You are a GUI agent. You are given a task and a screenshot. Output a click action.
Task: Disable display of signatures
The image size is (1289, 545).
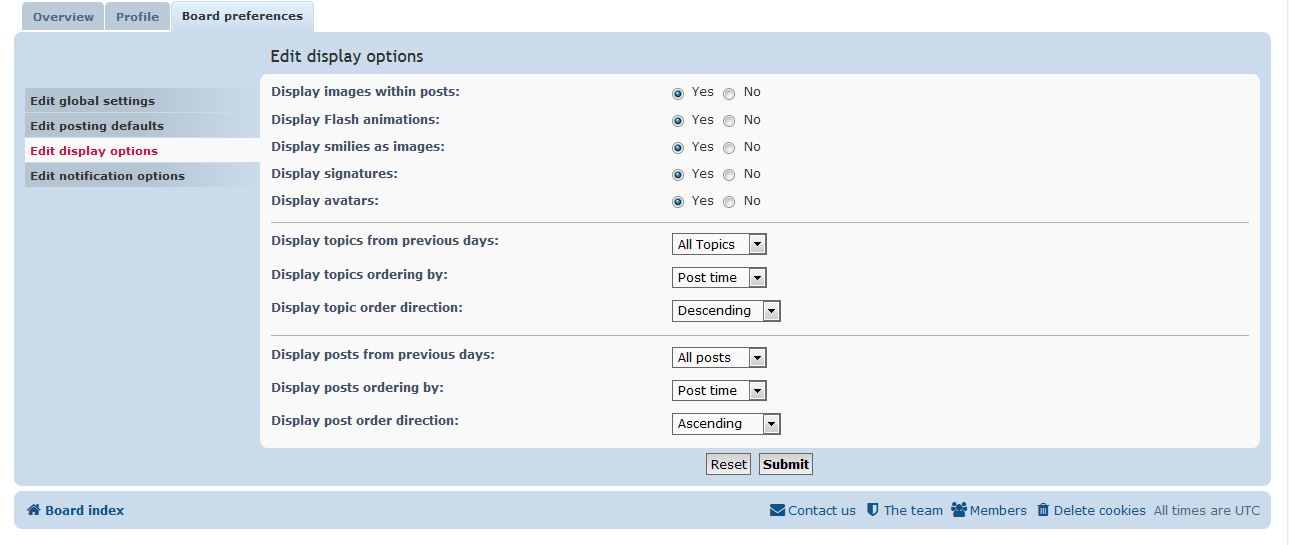click(729, 175)
